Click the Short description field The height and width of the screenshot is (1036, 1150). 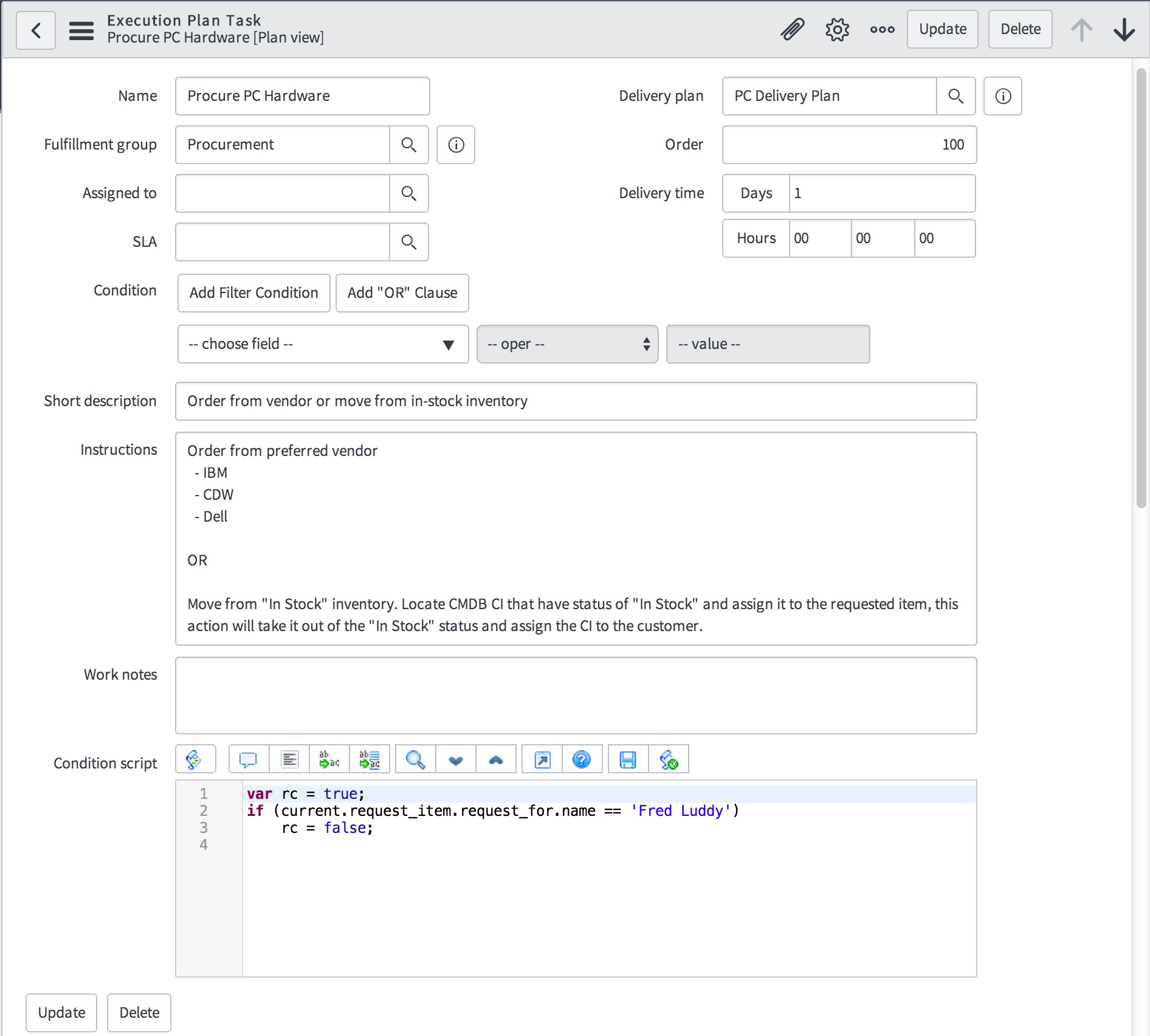coord(576,401)
